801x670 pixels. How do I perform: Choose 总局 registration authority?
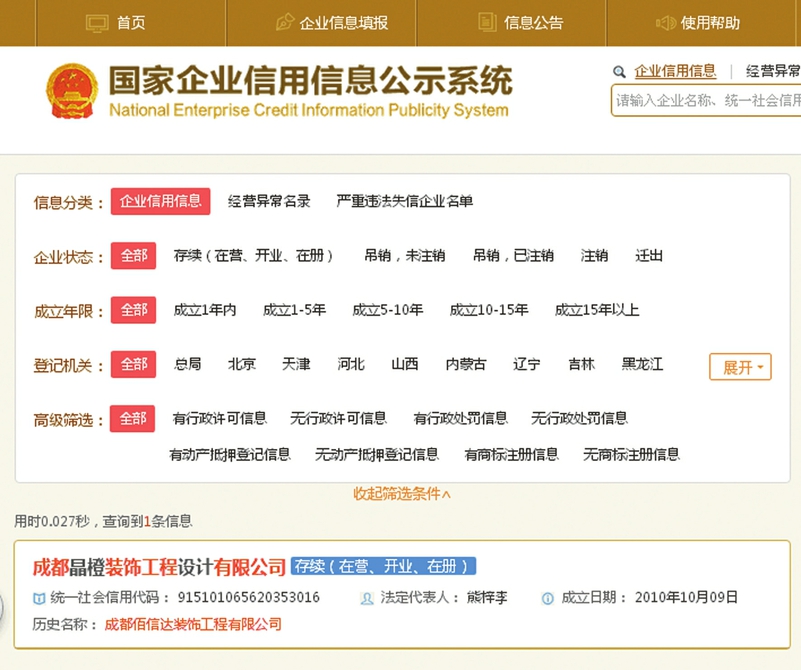(x=187, y=364)
